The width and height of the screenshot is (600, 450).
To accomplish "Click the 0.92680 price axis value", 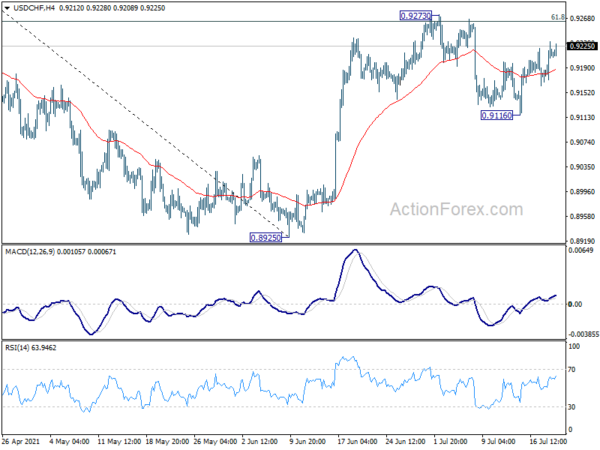I will pos(582,18).
